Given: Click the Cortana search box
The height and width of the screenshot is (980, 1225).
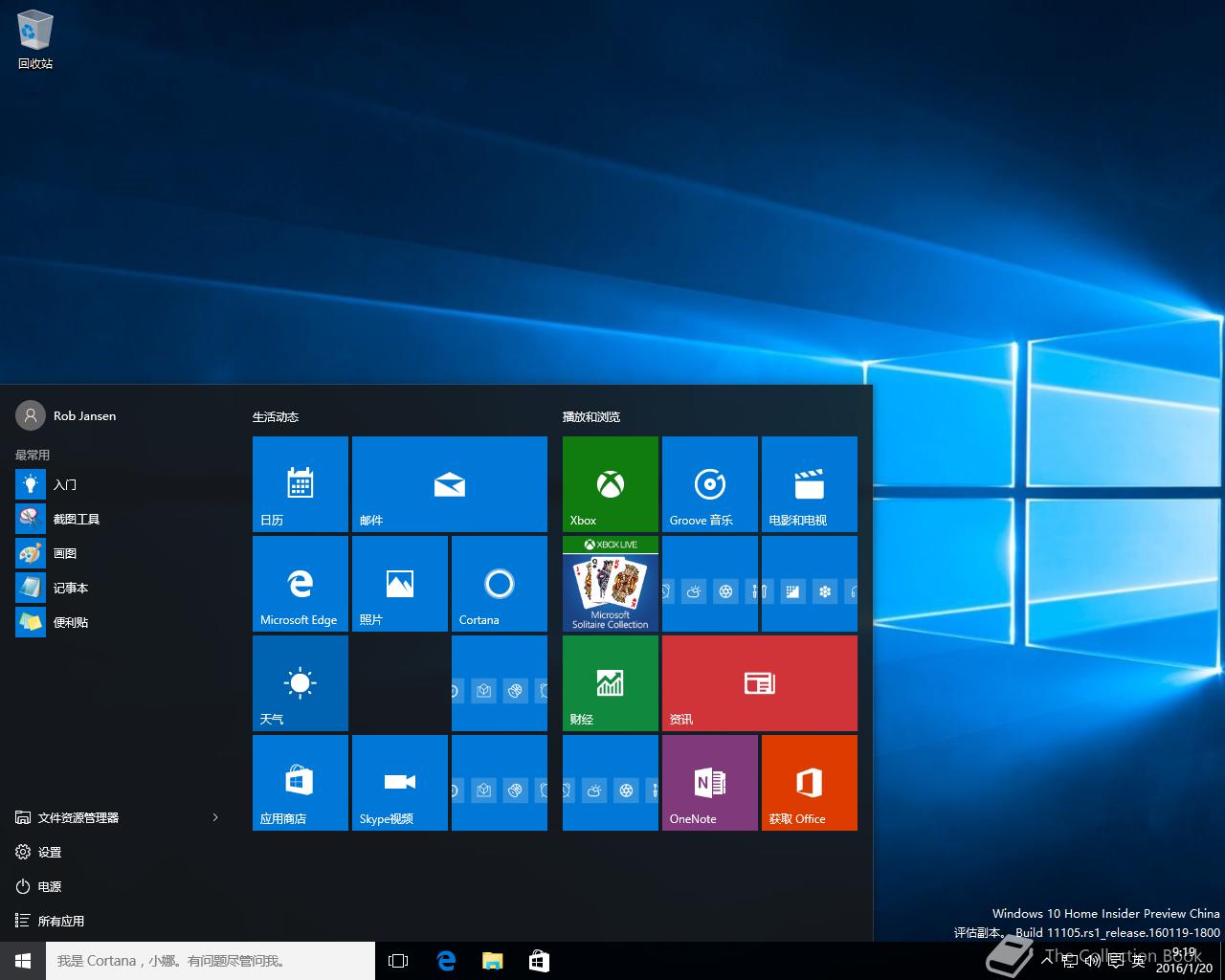Looking at the screenshot, I should click(x=211, y=961).
